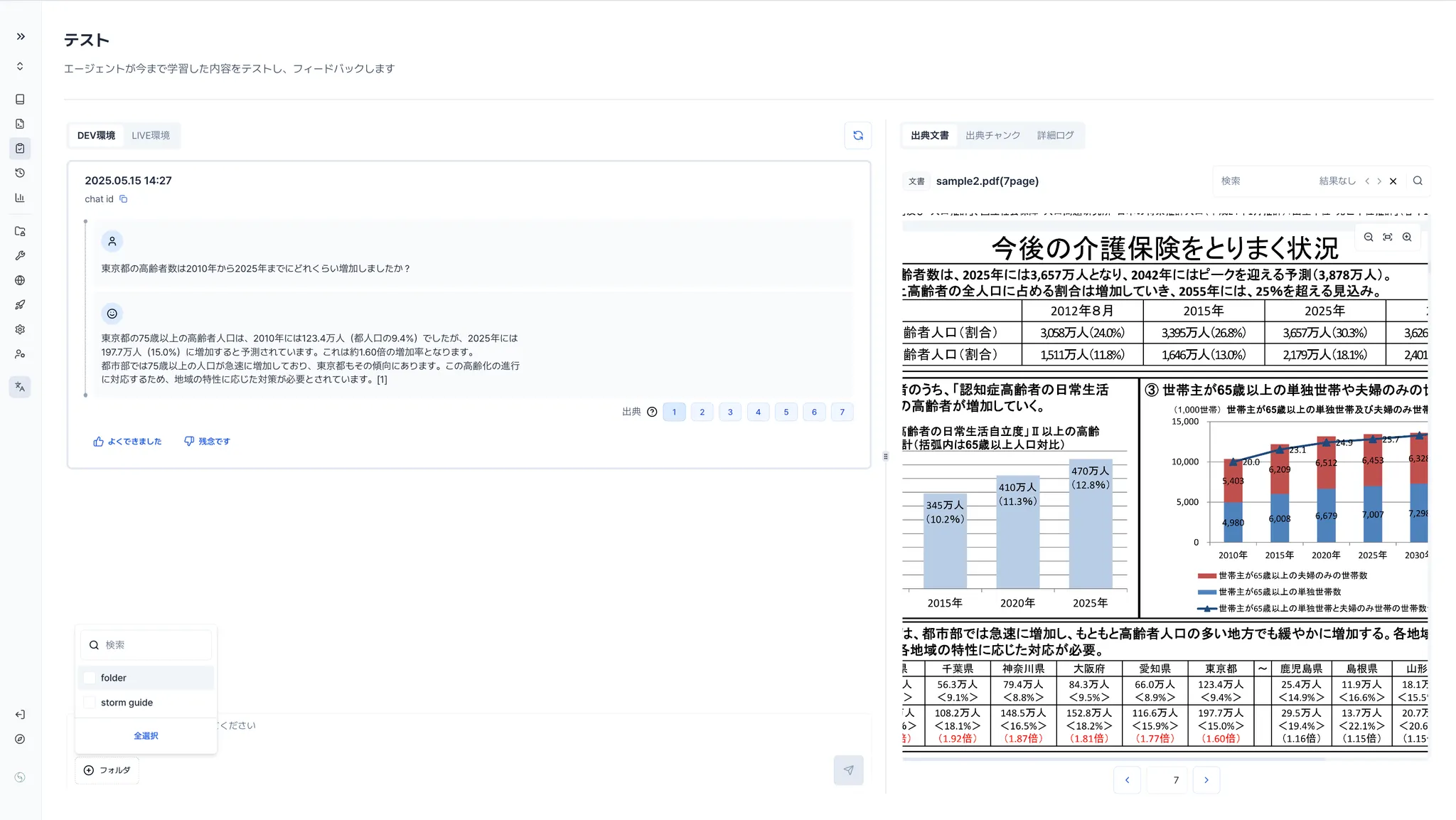Click the よくできました thumbs-up button

[x=127, y=442]
